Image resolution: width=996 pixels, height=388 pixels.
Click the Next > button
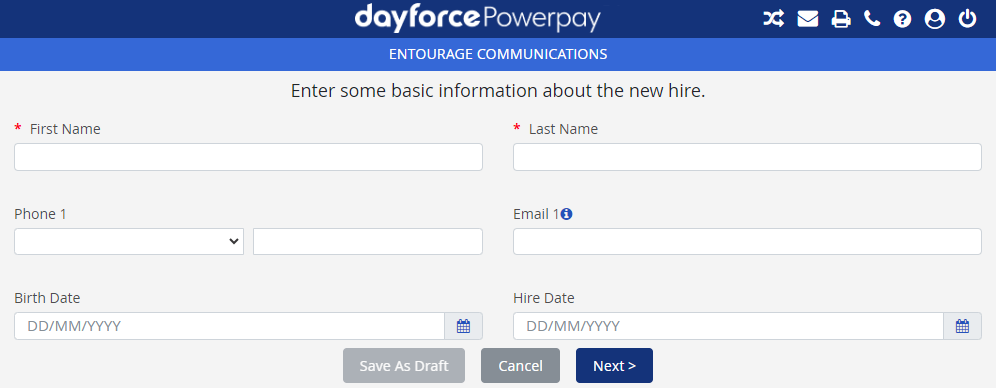(614, 366)
